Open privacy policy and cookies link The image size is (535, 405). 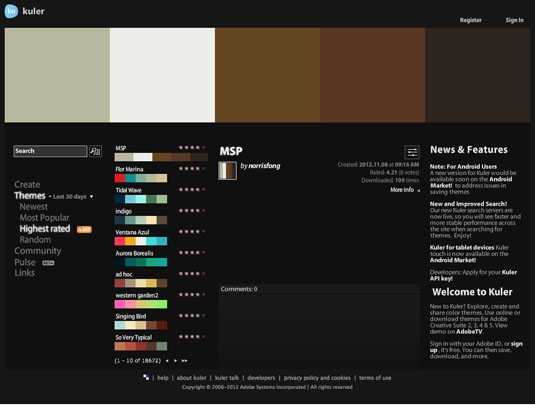[x=317, y=378]
